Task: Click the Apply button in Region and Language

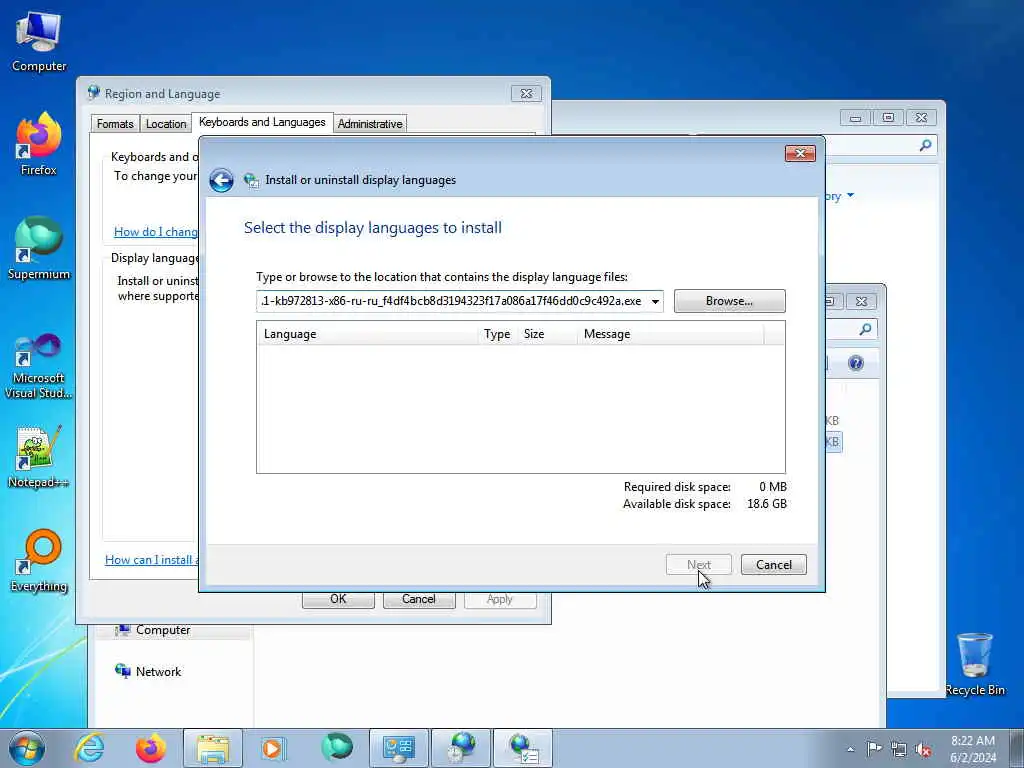Action: click(500, 600)
